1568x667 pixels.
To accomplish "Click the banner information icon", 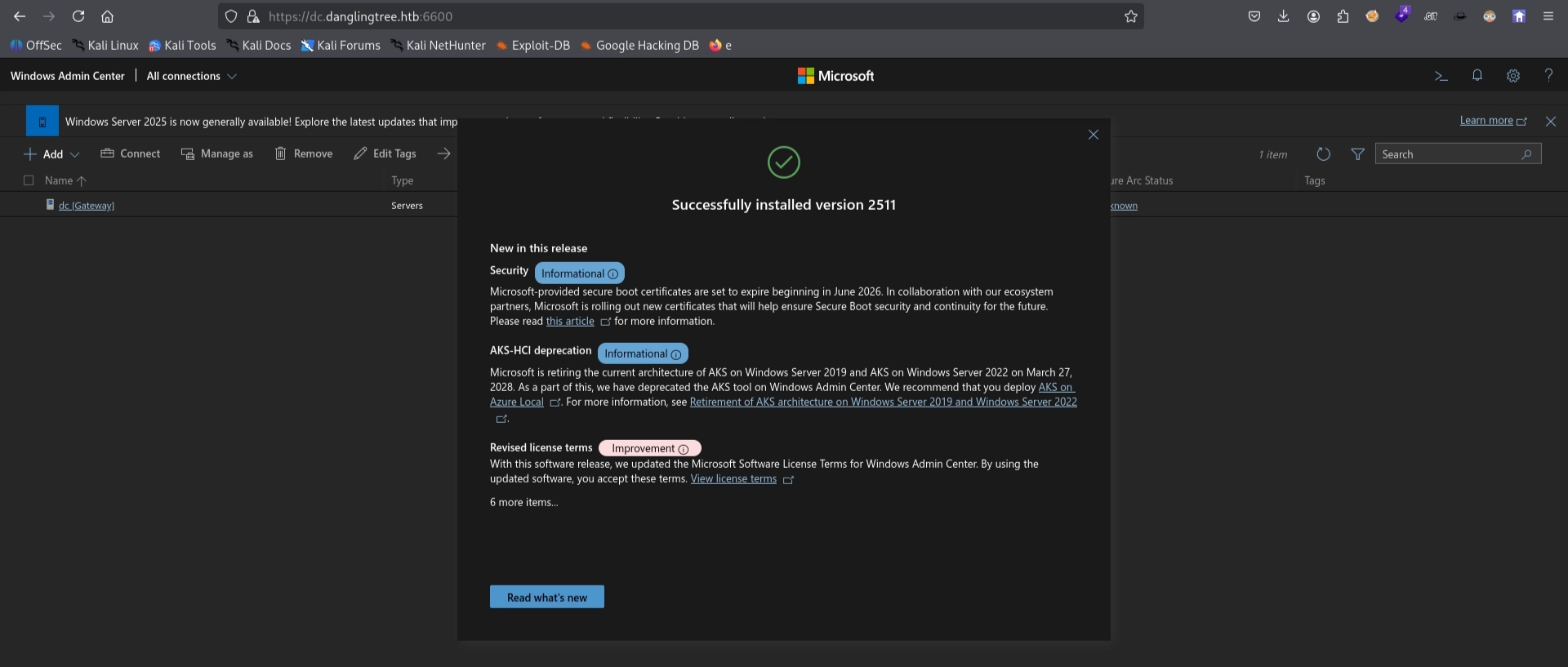I will pyautogui.click(x=42, y=121).
